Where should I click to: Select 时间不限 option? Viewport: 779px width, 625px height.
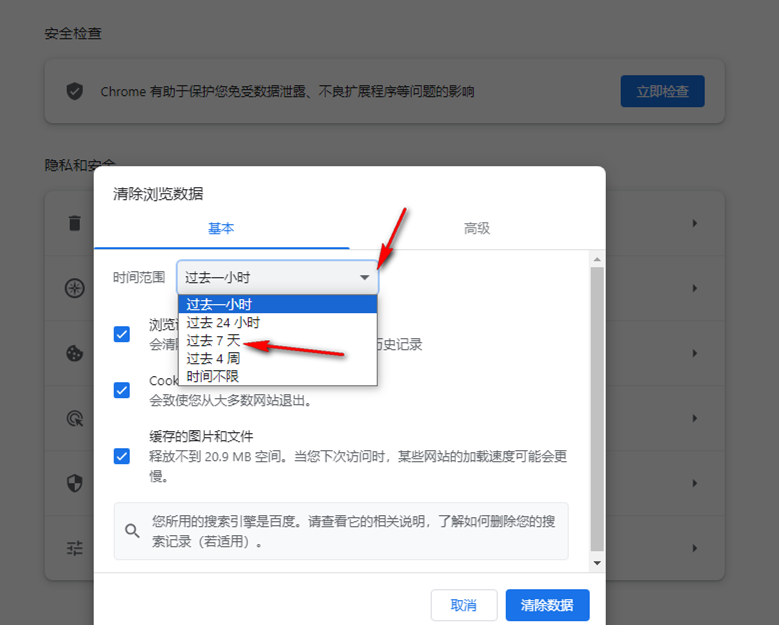click(278, 376)
